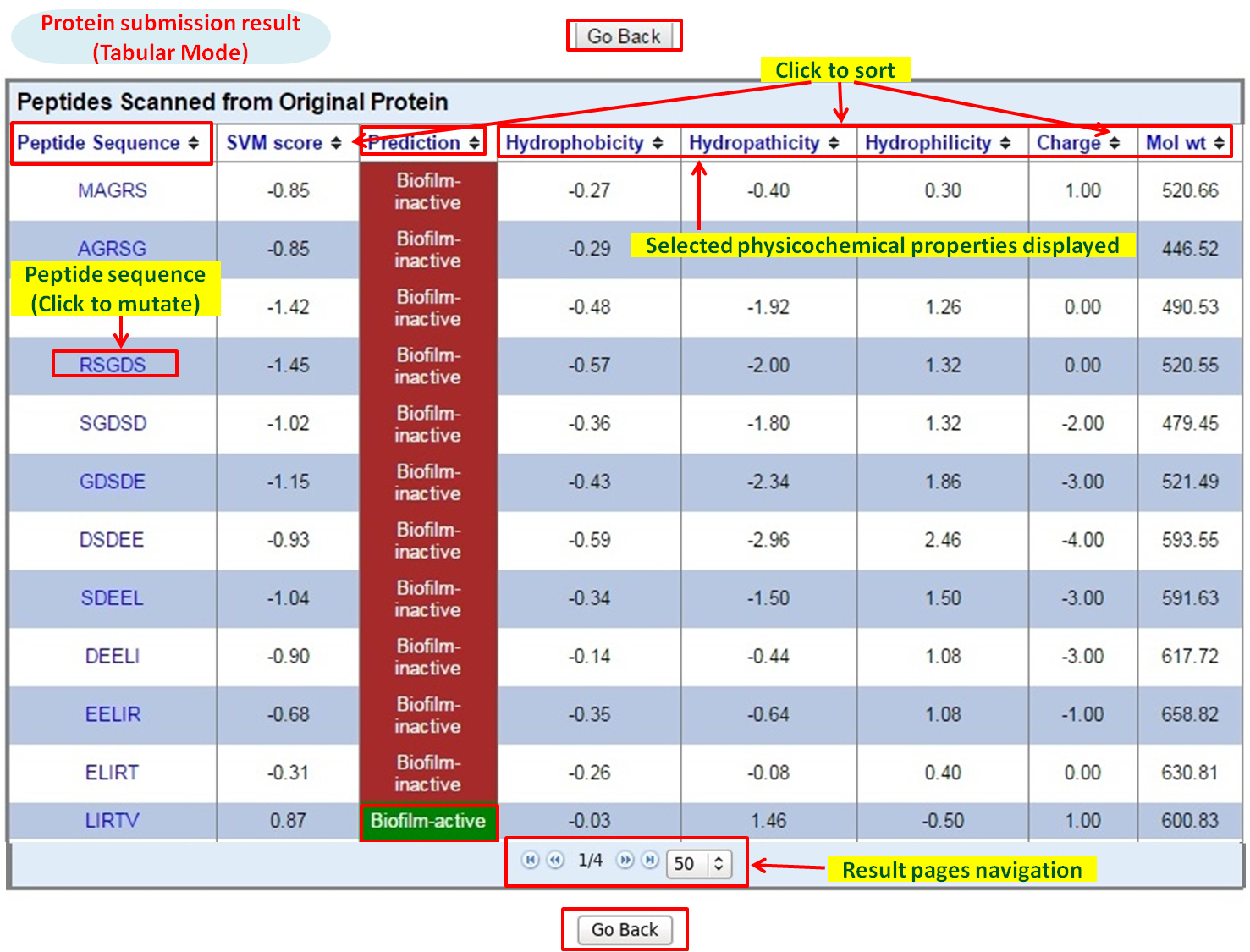This screenshot has height=952, width=1250.
Task: Click Peptide Sequence column header
Action: [x=99, y=143]
